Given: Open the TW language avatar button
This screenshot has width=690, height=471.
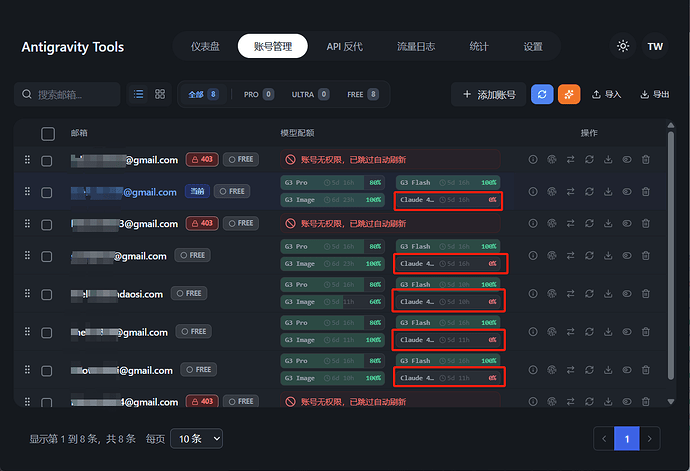Looking at the screenshot, I should click(x=655, y=46).
